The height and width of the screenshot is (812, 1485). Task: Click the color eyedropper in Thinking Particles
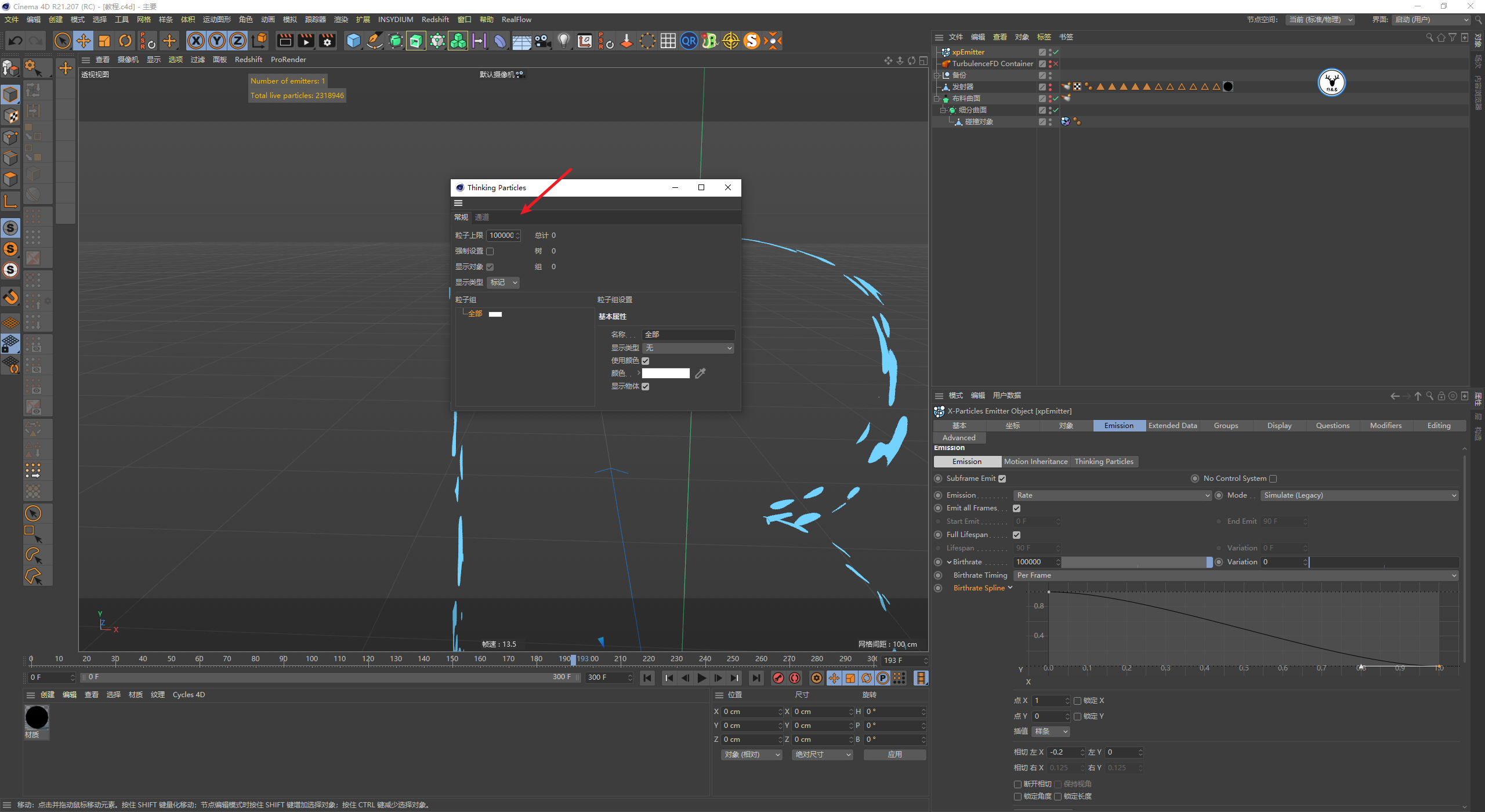click(x=700, y=374)
